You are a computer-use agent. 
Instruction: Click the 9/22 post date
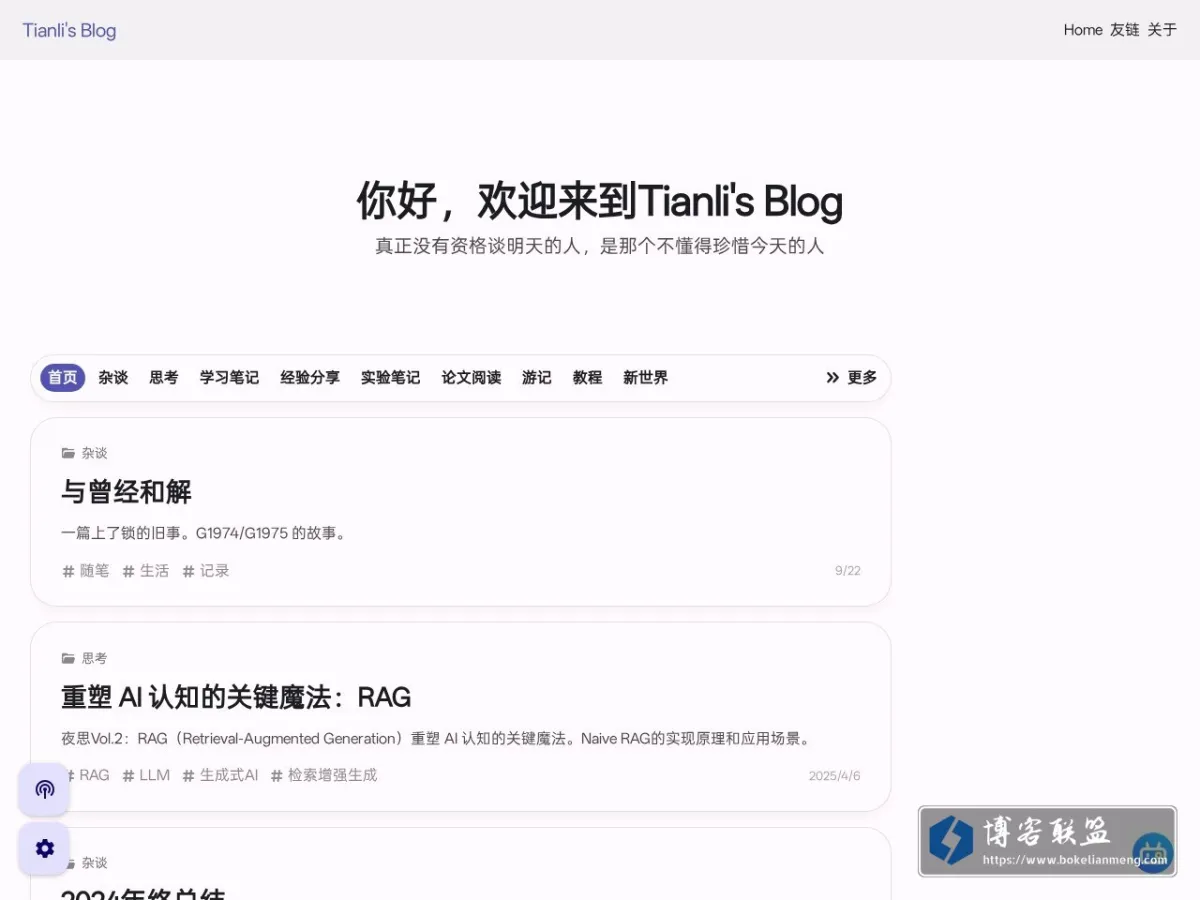click(x=848, y=571)
